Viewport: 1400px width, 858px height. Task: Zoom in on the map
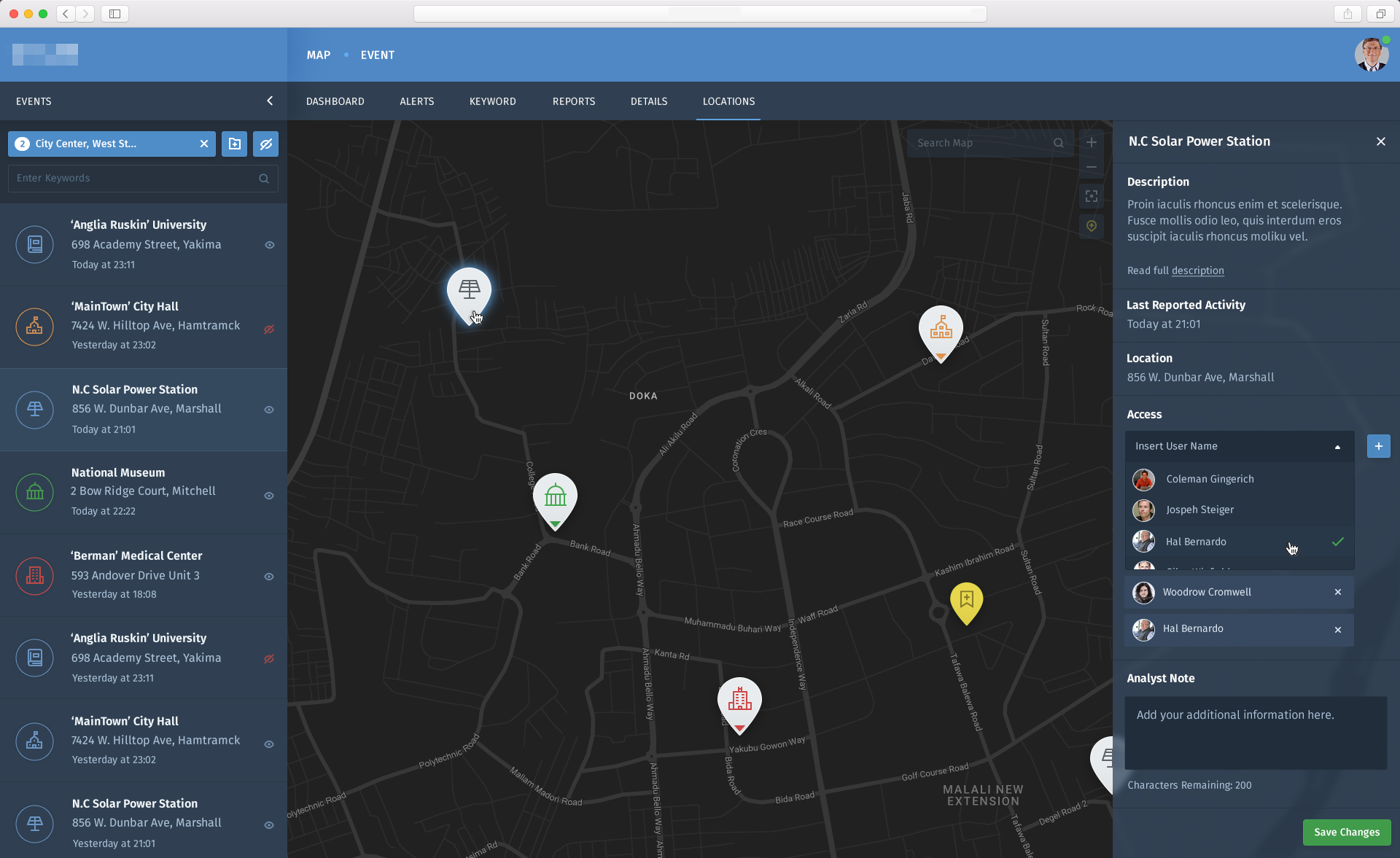1091,142
